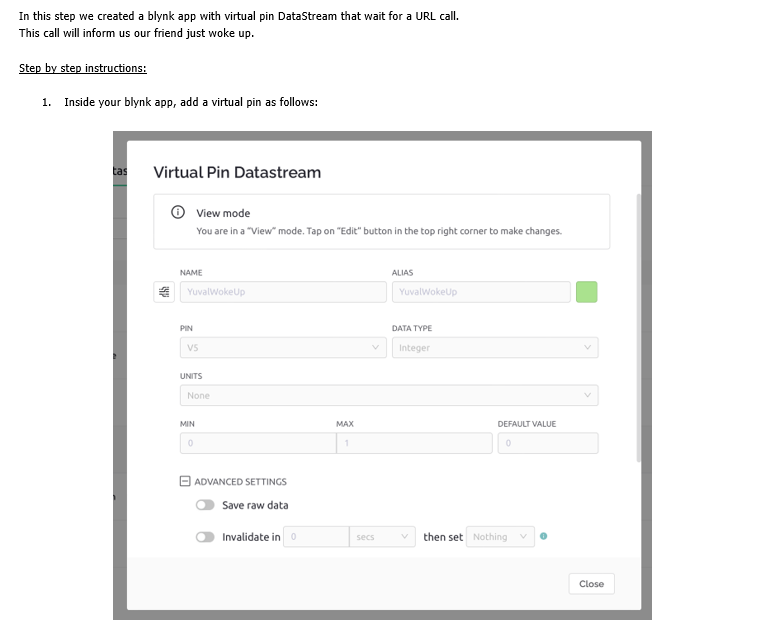Viewport: 773px width, 632px height.
Task: Click the Alias input field
Action: pyautogui.click(x=480, y=292)
